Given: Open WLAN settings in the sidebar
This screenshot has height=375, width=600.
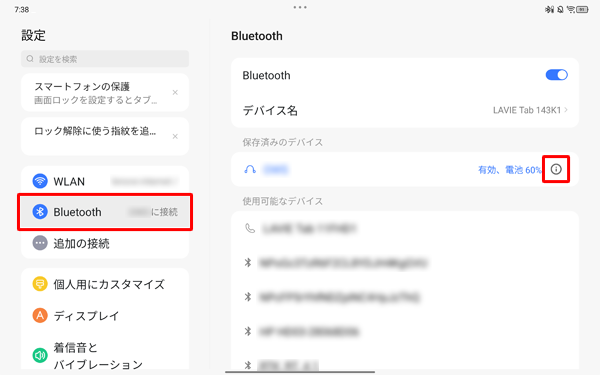Looking at the screenshot, I should [105, 181].
